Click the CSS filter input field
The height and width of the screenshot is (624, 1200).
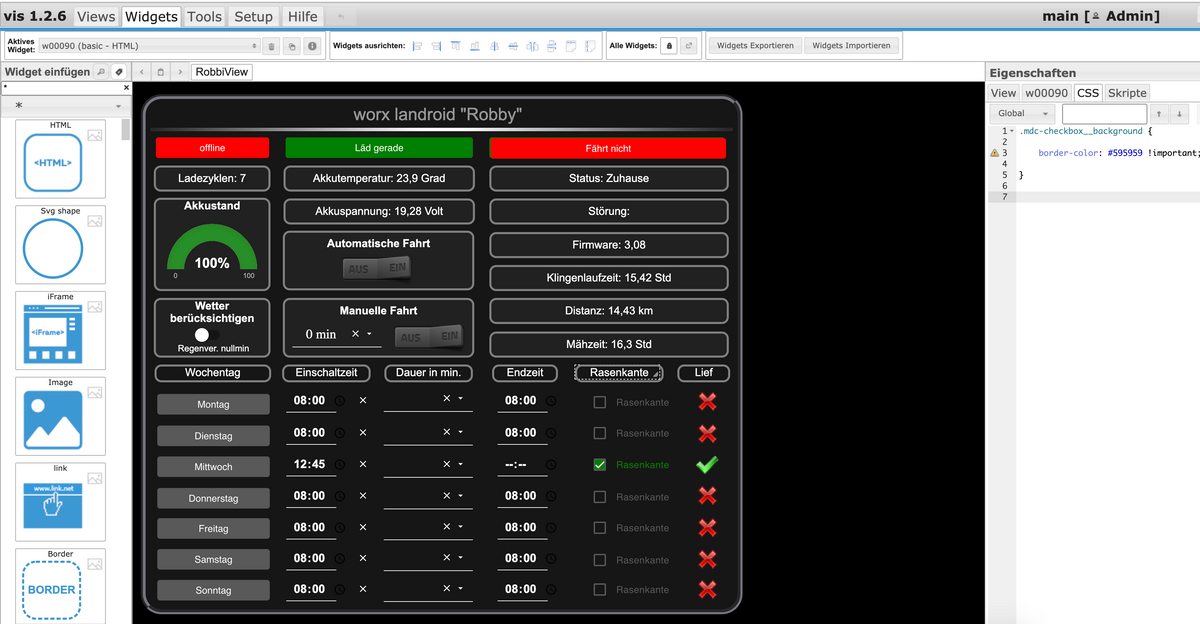pos(1104,114)
